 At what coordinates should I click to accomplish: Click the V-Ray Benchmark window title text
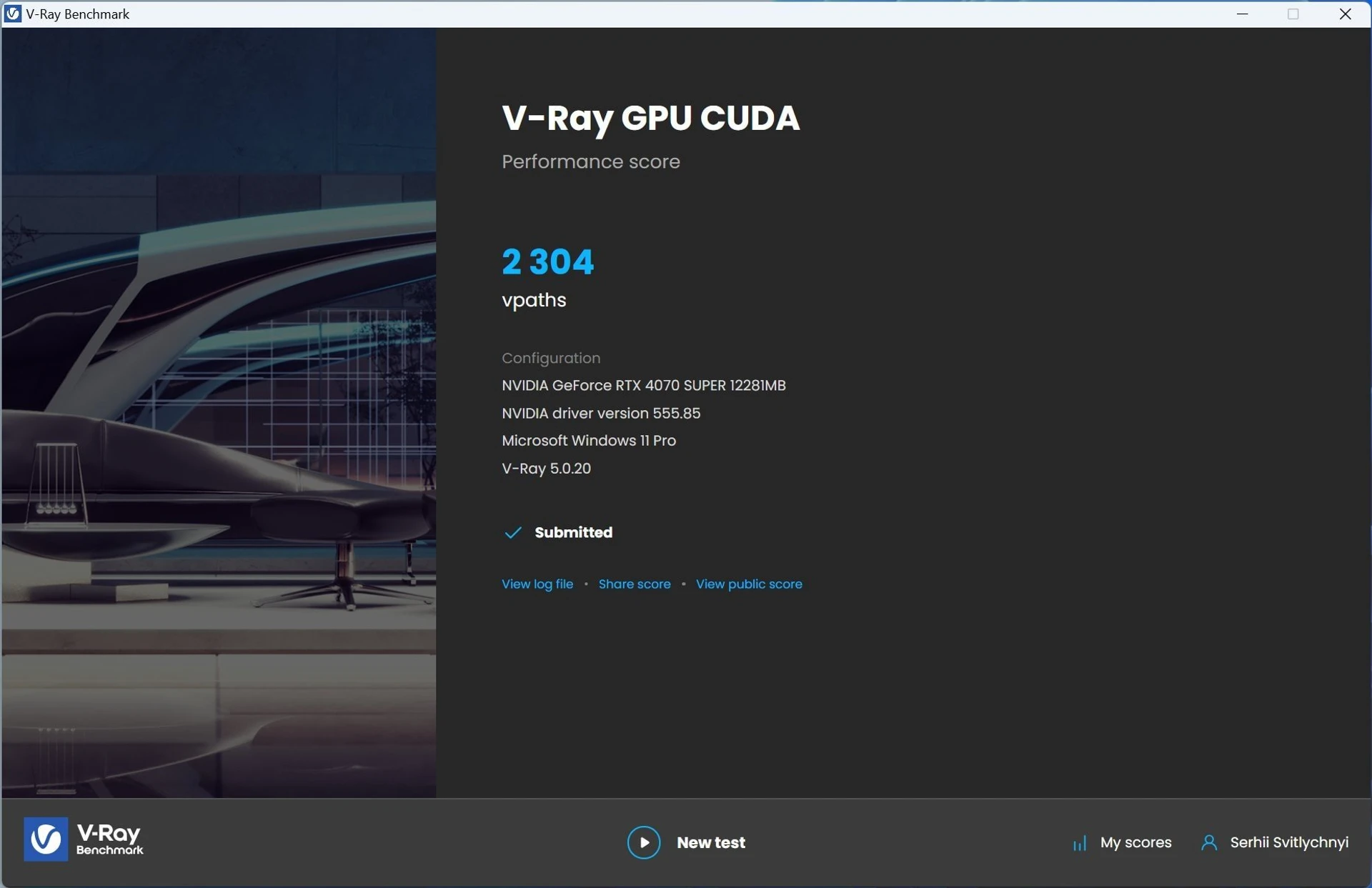click(x=77, y=14)
